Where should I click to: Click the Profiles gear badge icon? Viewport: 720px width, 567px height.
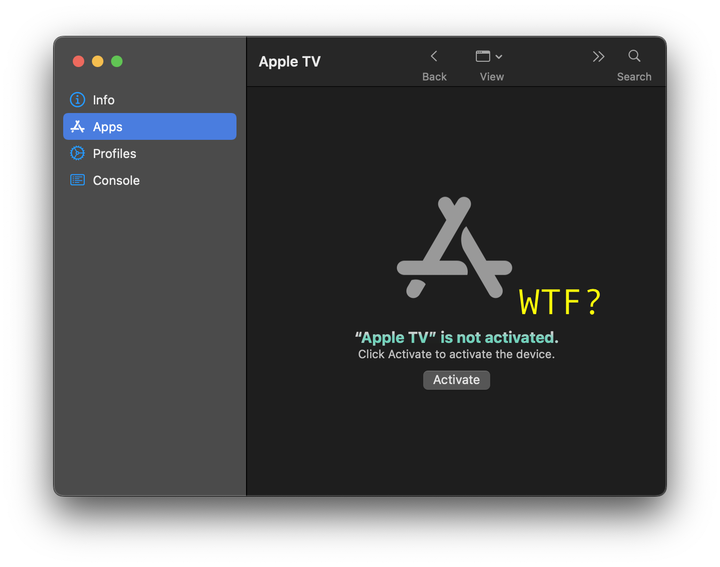[77, 153]
